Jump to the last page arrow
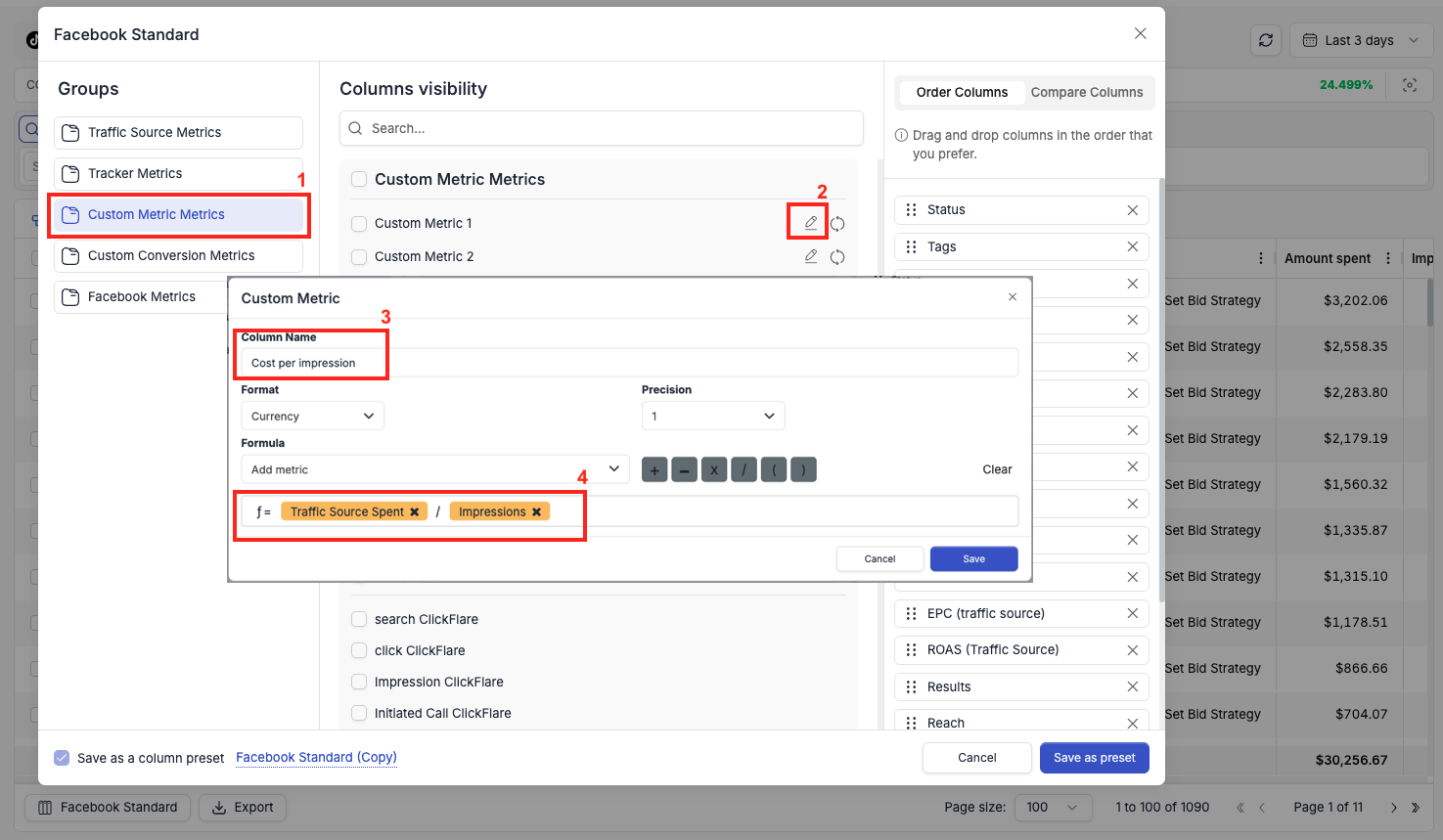Image resolution: width=1443 pixels, height=840 pixels. (1415, 808)
